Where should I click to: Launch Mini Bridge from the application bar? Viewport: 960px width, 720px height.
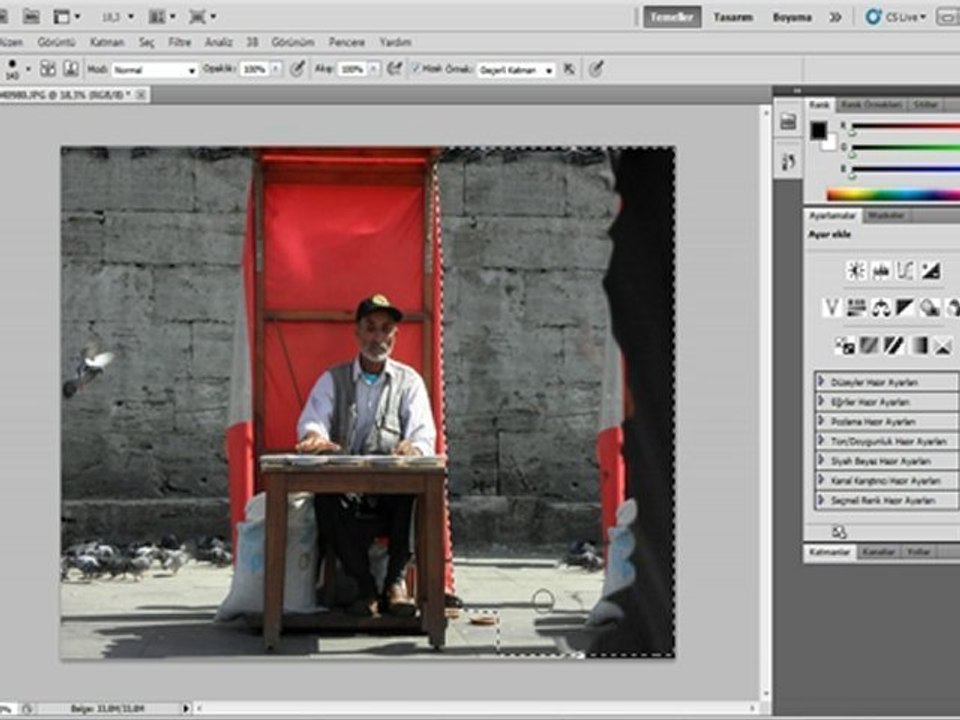[x=31, y=17]
